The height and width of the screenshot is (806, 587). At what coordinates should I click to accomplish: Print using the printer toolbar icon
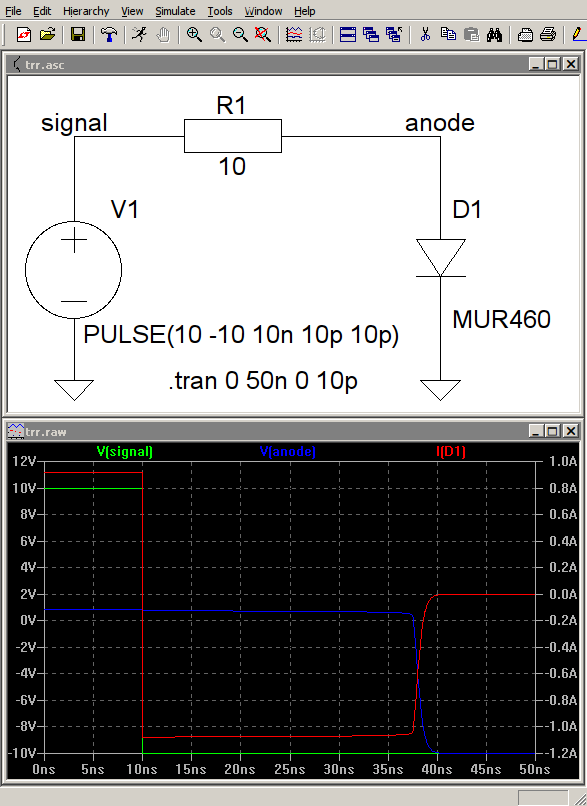click(x=547, y=35)
